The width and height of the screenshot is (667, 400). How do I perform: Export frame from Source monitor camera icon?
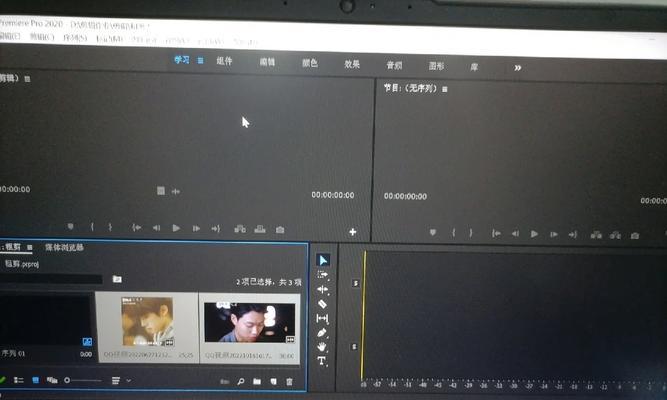click(280, 230)
